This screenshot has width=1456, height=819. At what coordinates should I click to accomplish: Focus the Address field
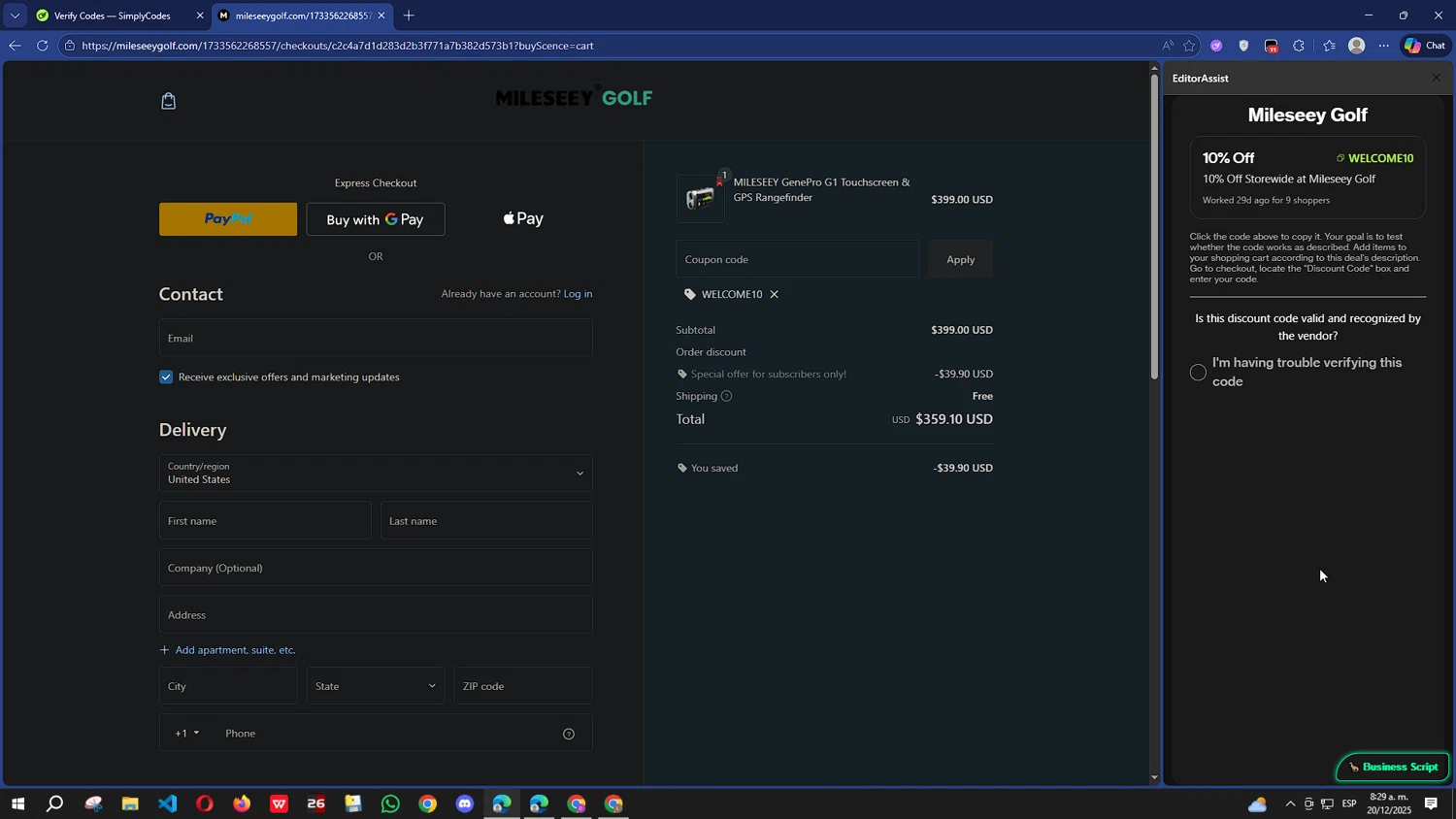coord(376,615)
